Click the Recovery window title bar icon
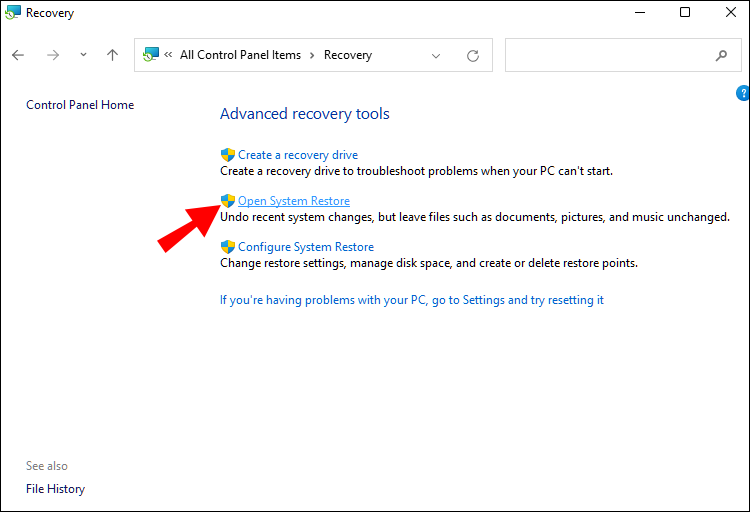Image resolution: width=750 pixels, height=512 pixels. [x=13, y=13]
